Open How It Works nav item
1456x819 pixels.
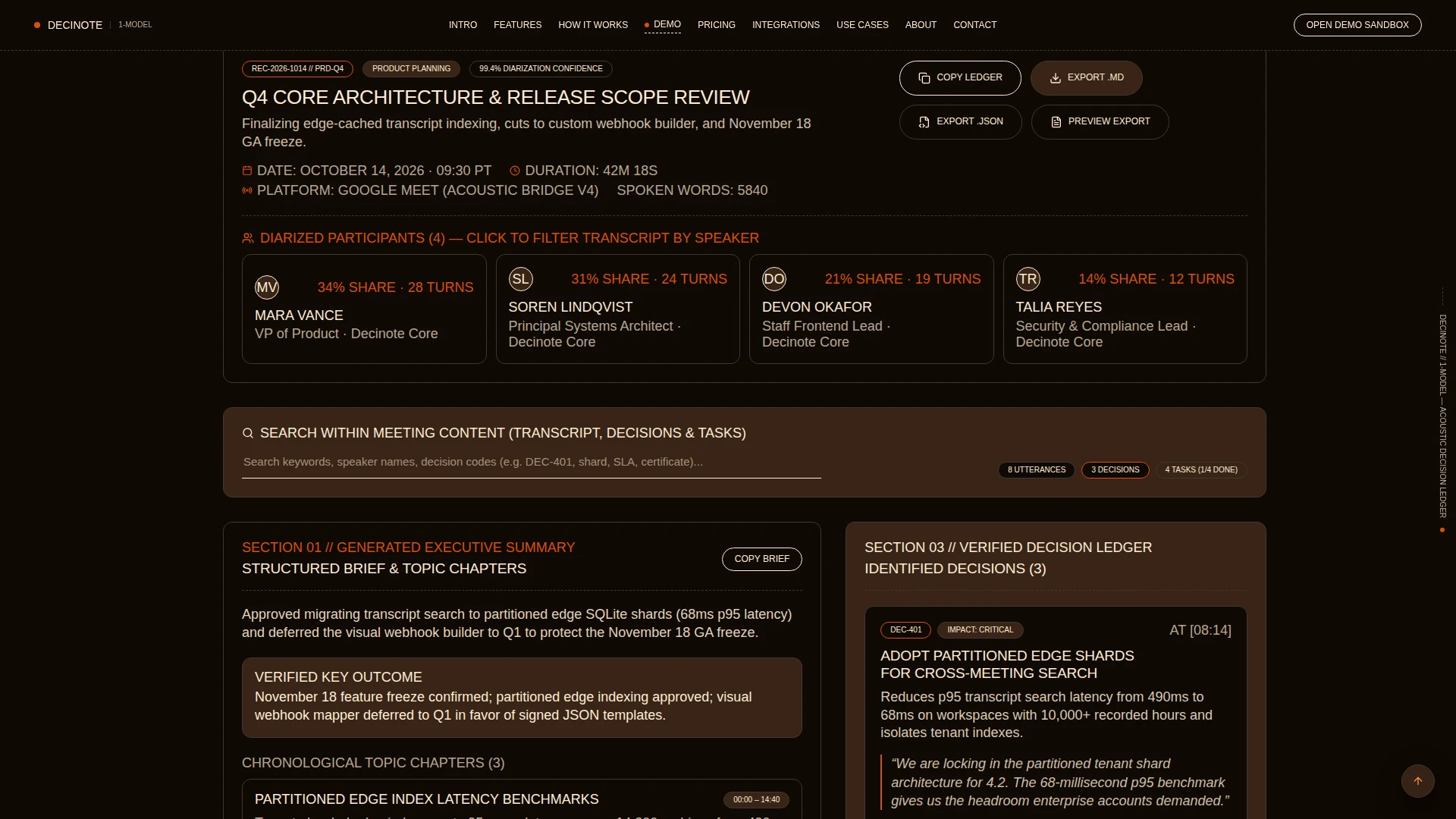coord(593,25)
